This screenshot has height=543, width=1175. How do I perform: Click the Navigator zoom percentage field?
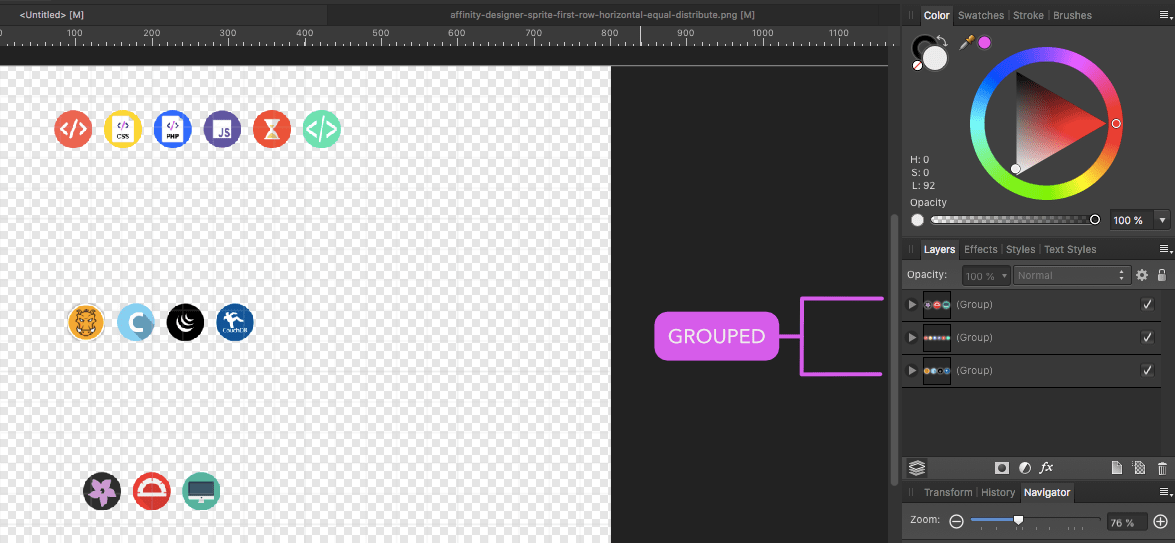point(1126,522)
